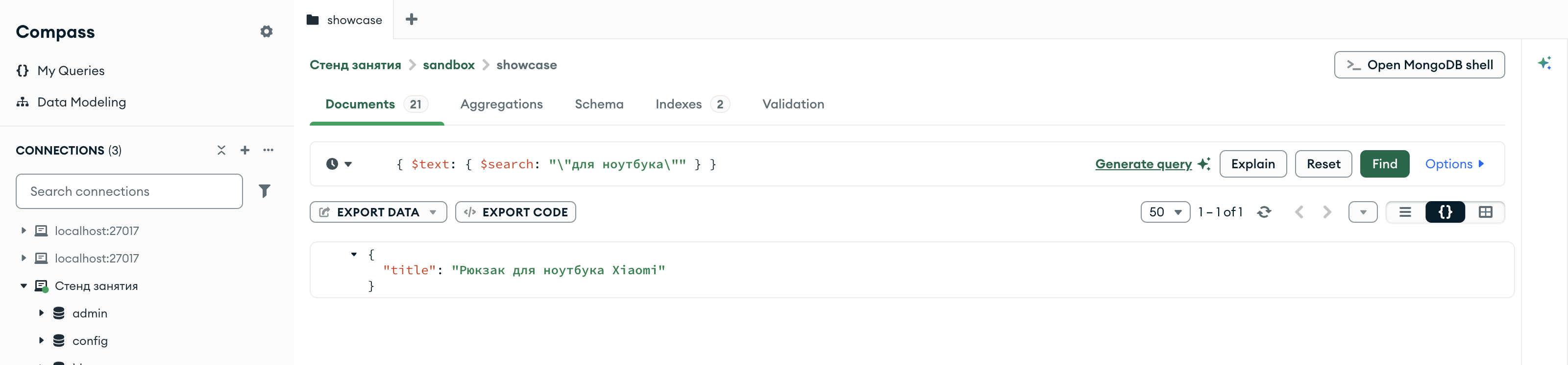Select config database entry

pos(90,340)
